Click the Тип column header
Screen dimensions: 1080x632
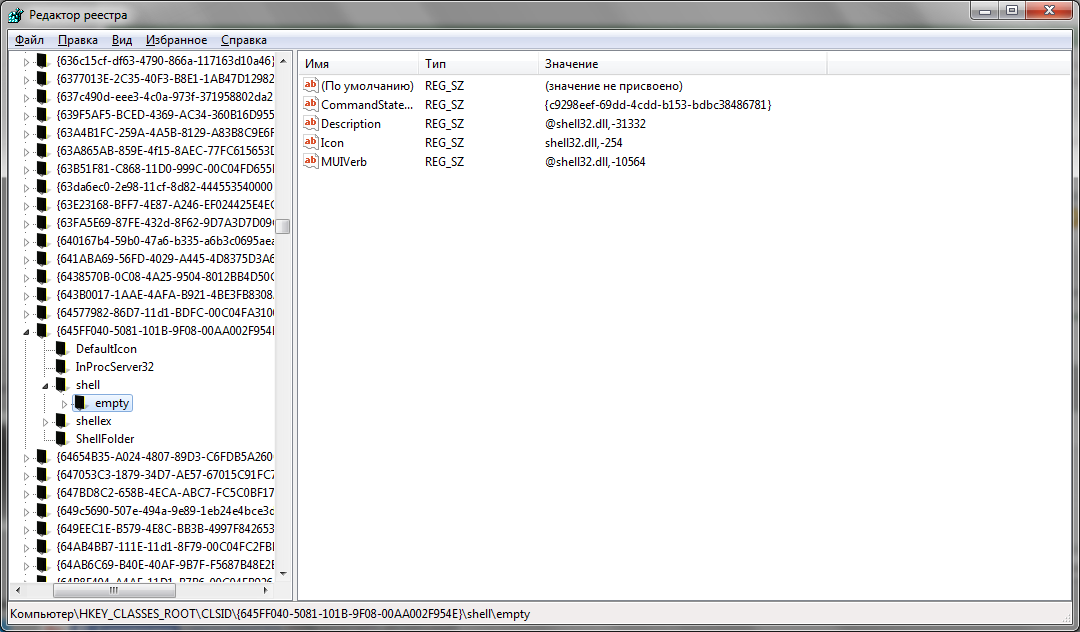(478, 63)
